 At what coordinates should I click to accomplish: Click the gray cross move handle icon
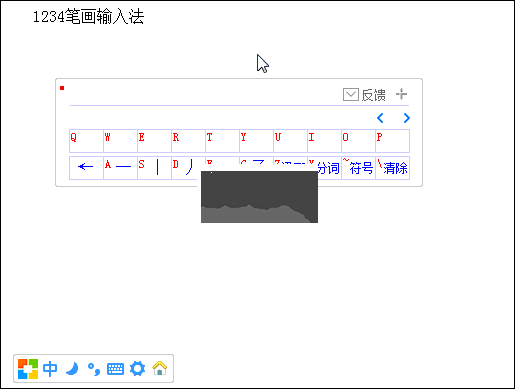(x=402, y=94)
